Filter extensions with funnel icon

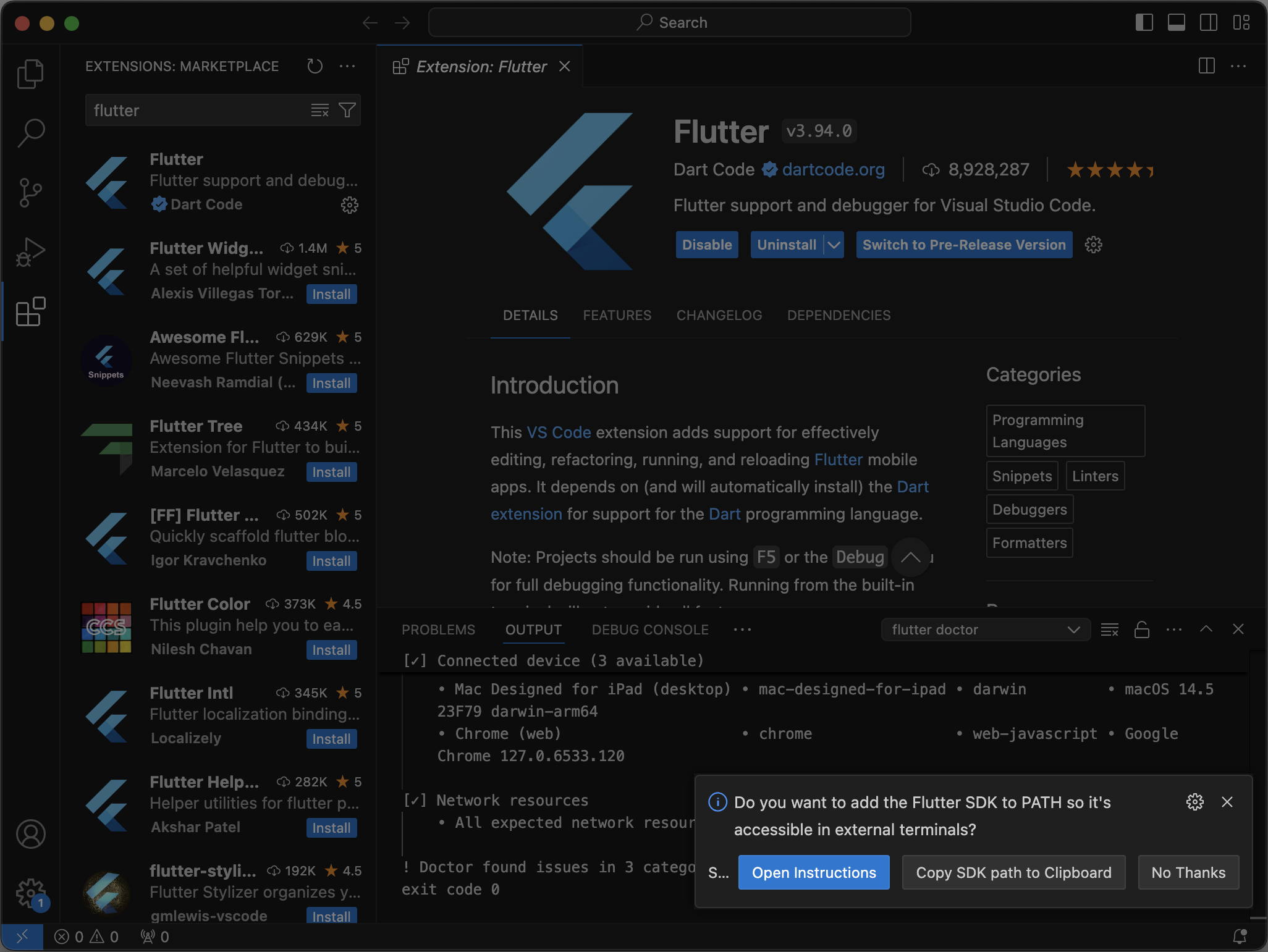(347, 111)
